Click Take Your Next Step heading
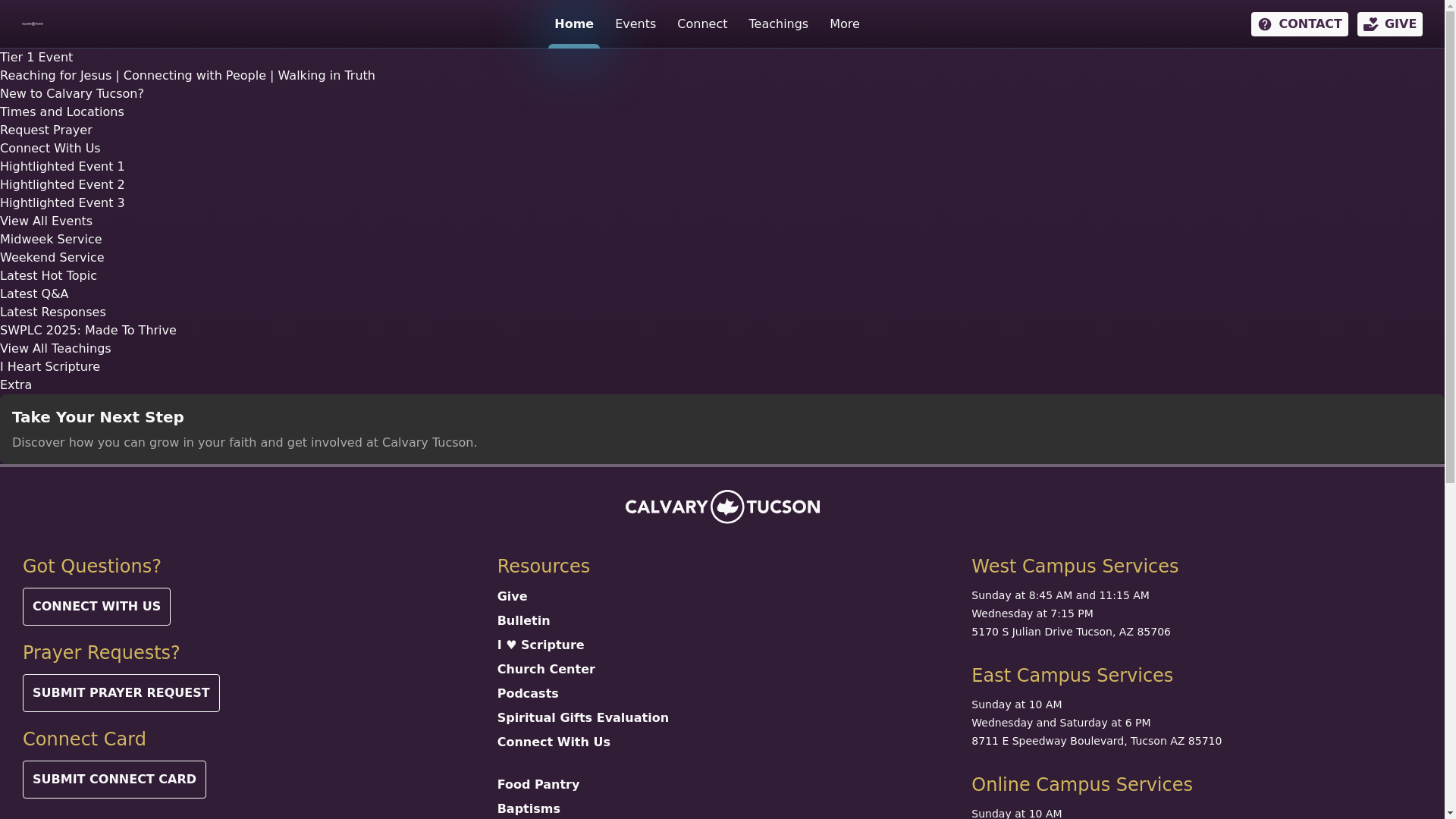This screenshot has height=819, width=1456. point(98,417)
